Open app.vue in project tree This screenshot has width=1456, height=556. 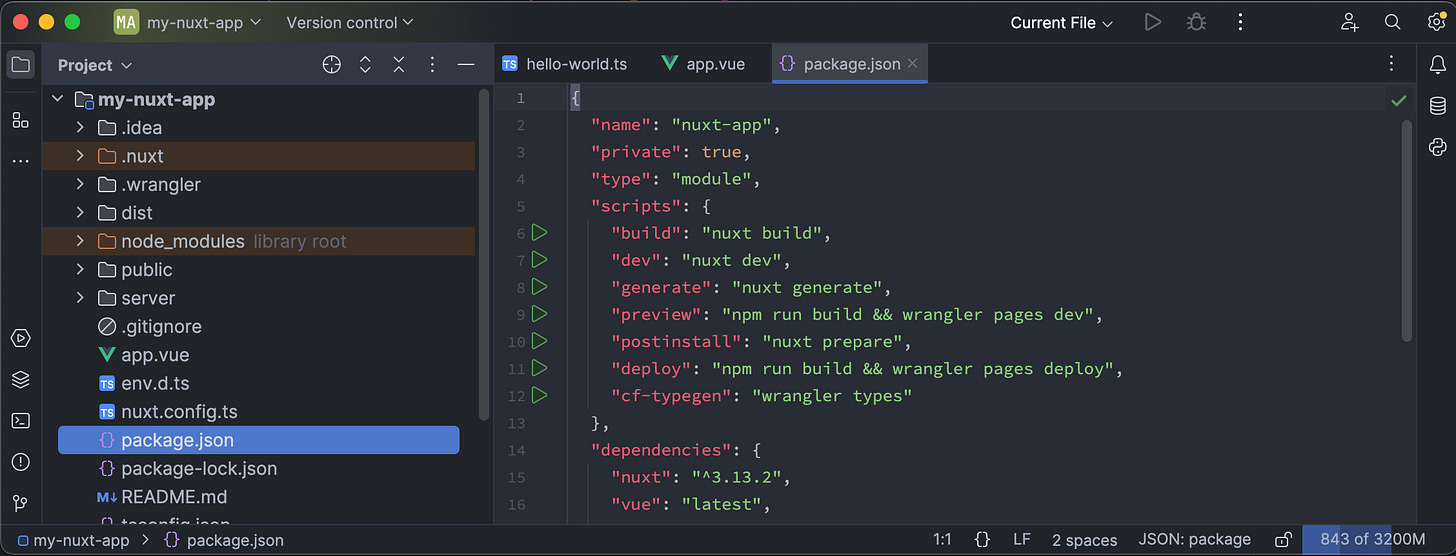[155, 355]
